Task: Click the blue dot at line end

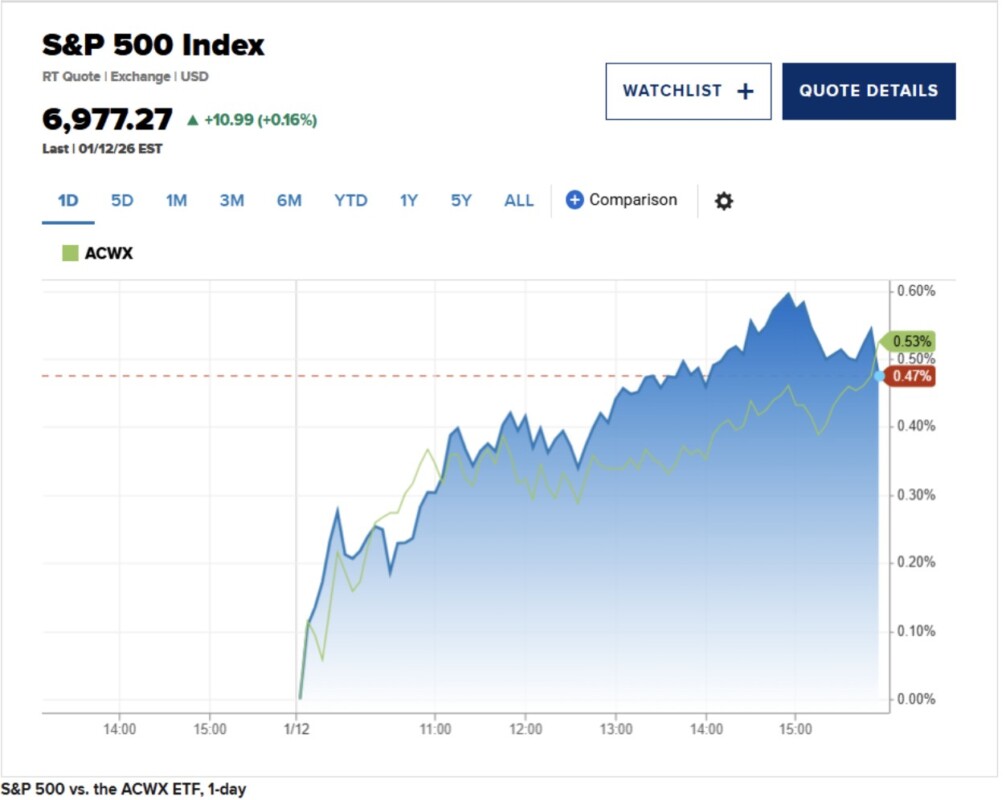Action: click(x=880, y=376)
